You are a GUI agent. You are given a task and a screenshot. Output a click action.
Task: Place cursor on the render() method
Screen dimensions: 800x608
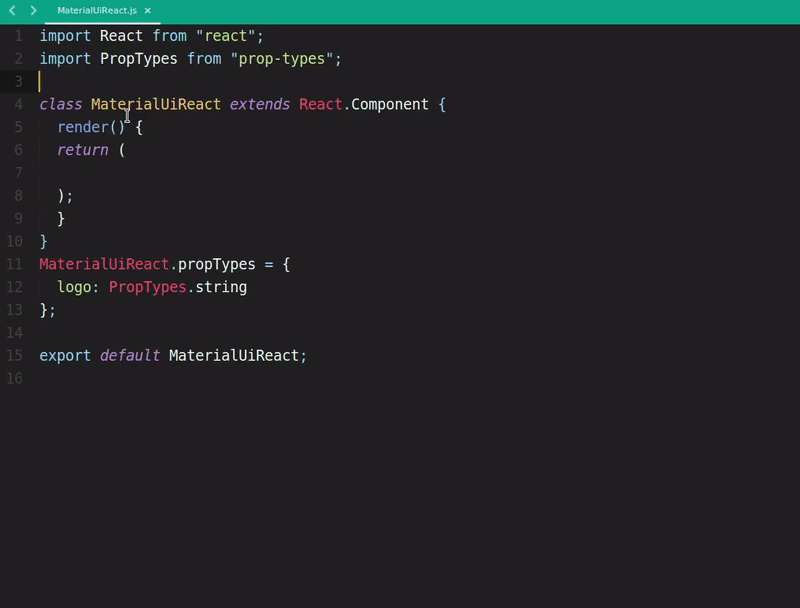pyautogui.click(x=91, y=127)
